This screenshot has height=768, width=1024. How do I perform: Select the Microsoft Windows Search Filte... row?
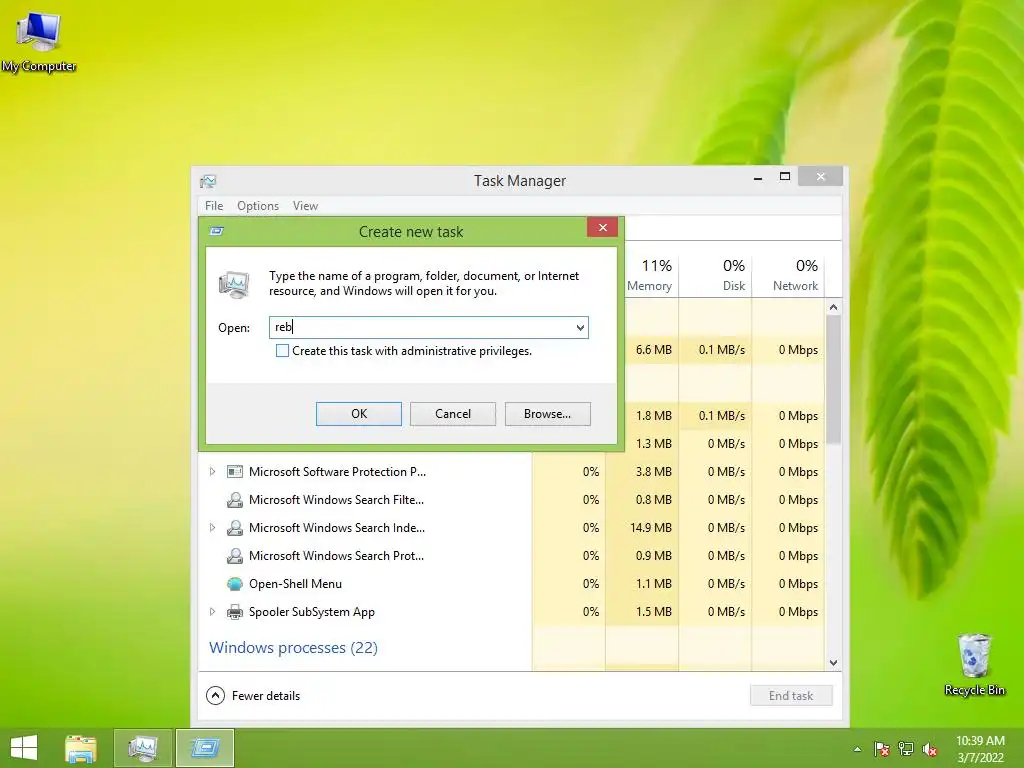coord(511,500)
